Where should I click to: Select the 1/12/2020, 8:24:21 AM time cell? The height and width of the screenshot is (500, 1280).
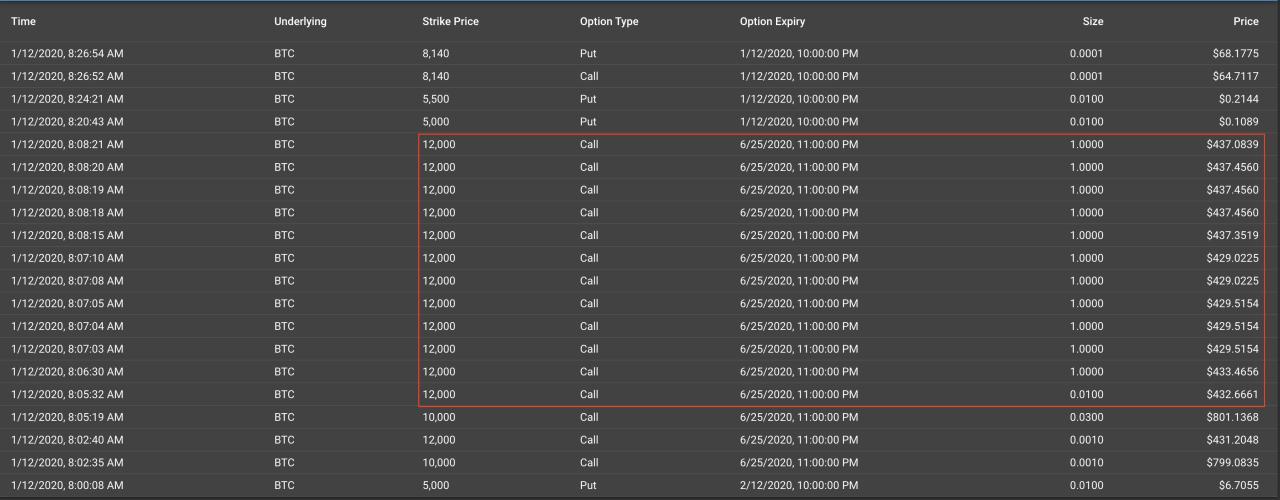coord(67,99)
